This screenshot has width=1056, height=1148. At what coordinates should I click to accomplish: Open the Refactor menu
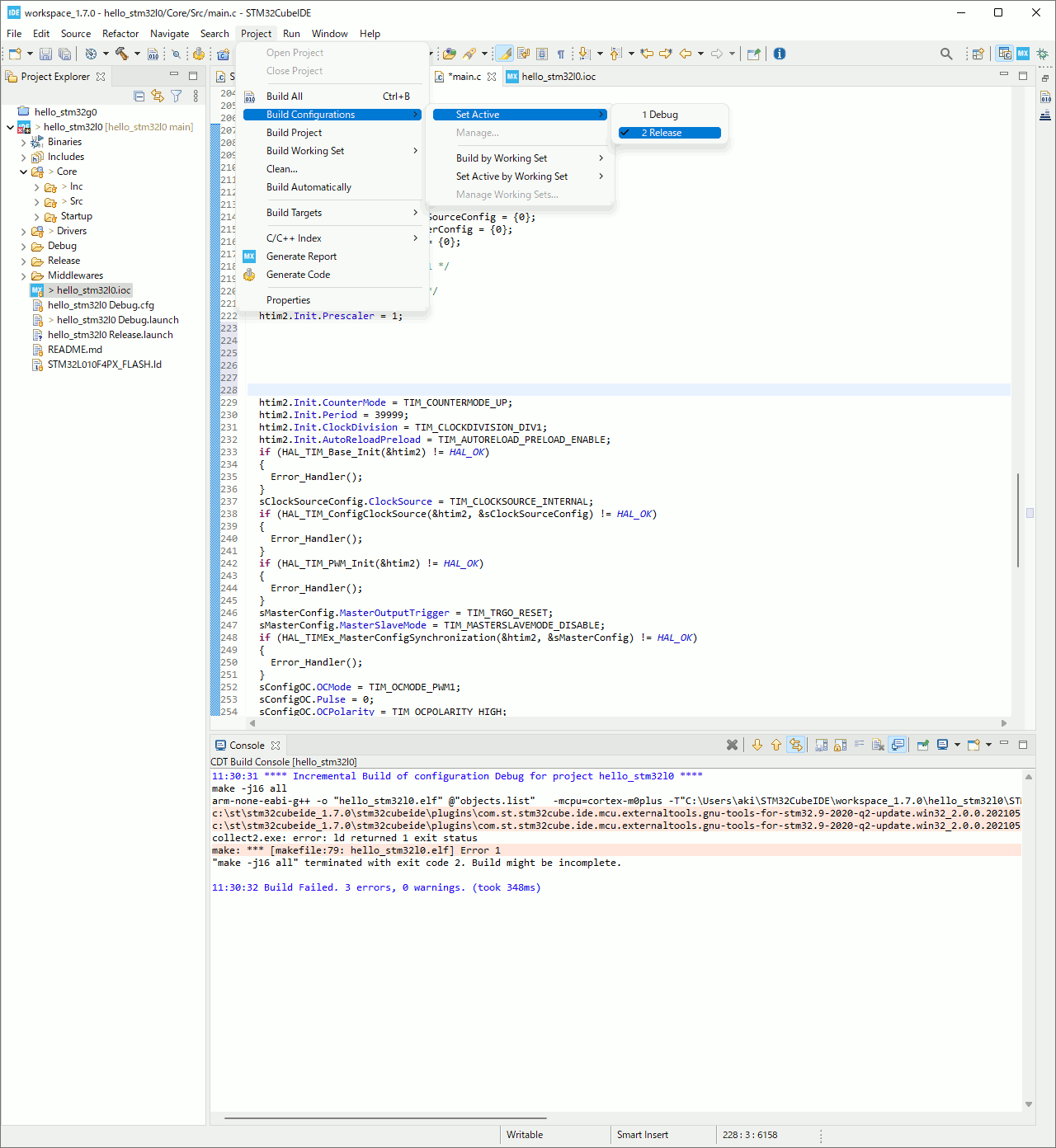120,34
